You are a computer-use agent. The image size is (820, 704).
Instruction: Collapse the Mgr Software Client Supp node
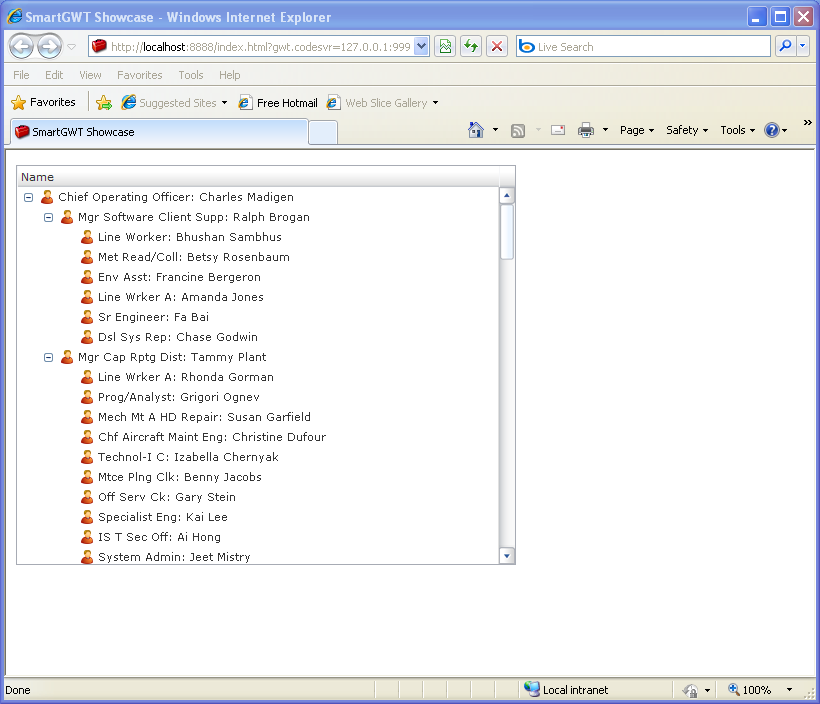(49, 217)
